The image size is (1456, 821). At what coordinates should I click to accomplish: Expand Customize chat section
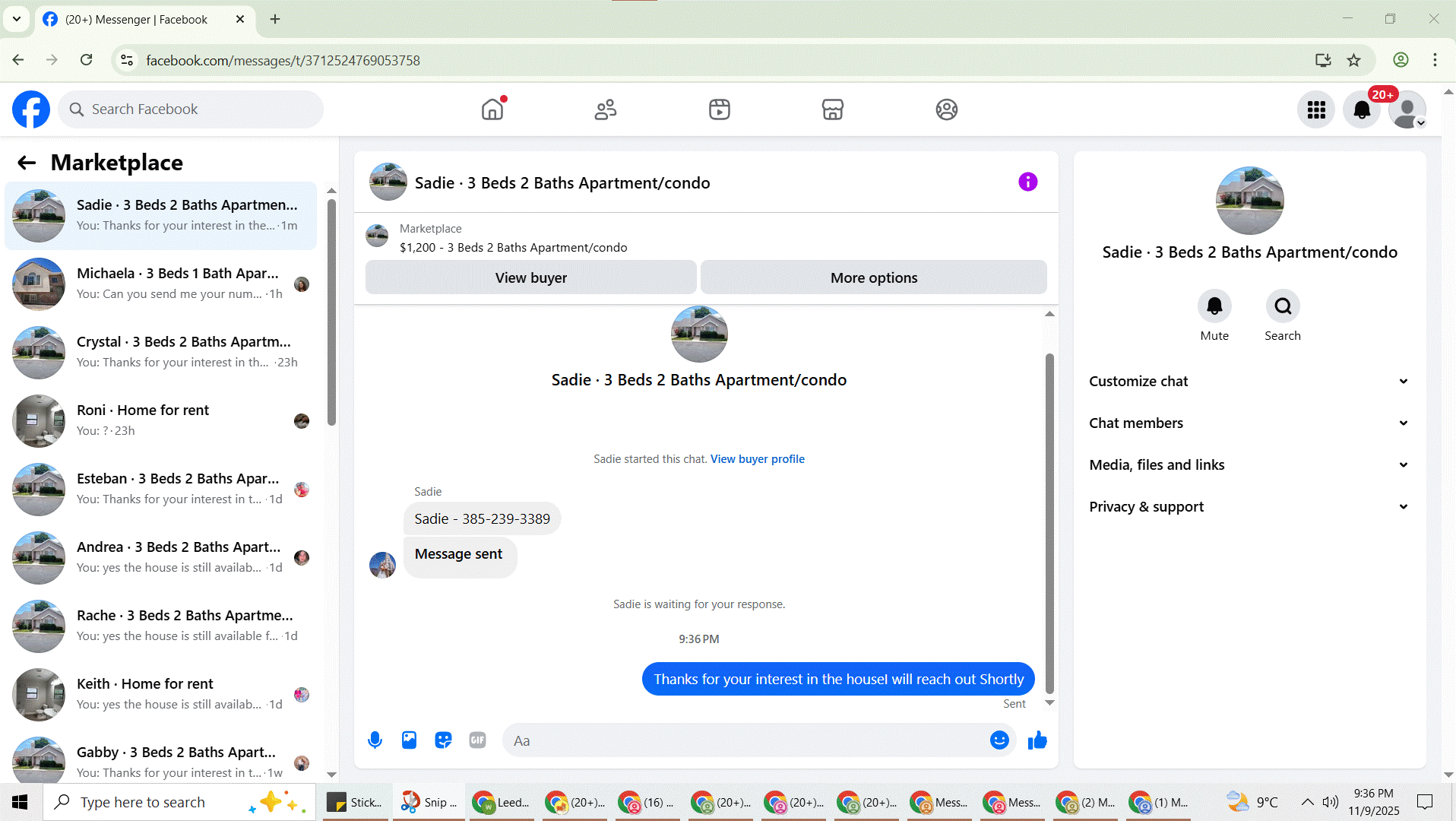pyautogui.click(x=1249, y=382)
